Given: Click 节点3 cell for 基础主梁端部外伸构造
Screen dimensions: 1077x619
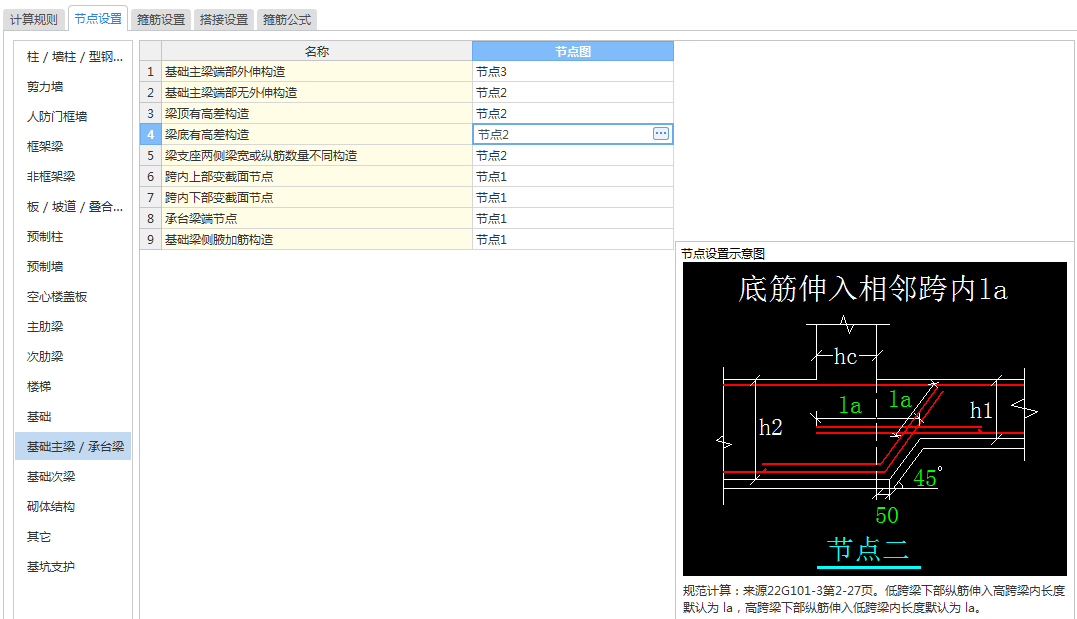Looking at the screenshot, I should (x=573, y=71).
